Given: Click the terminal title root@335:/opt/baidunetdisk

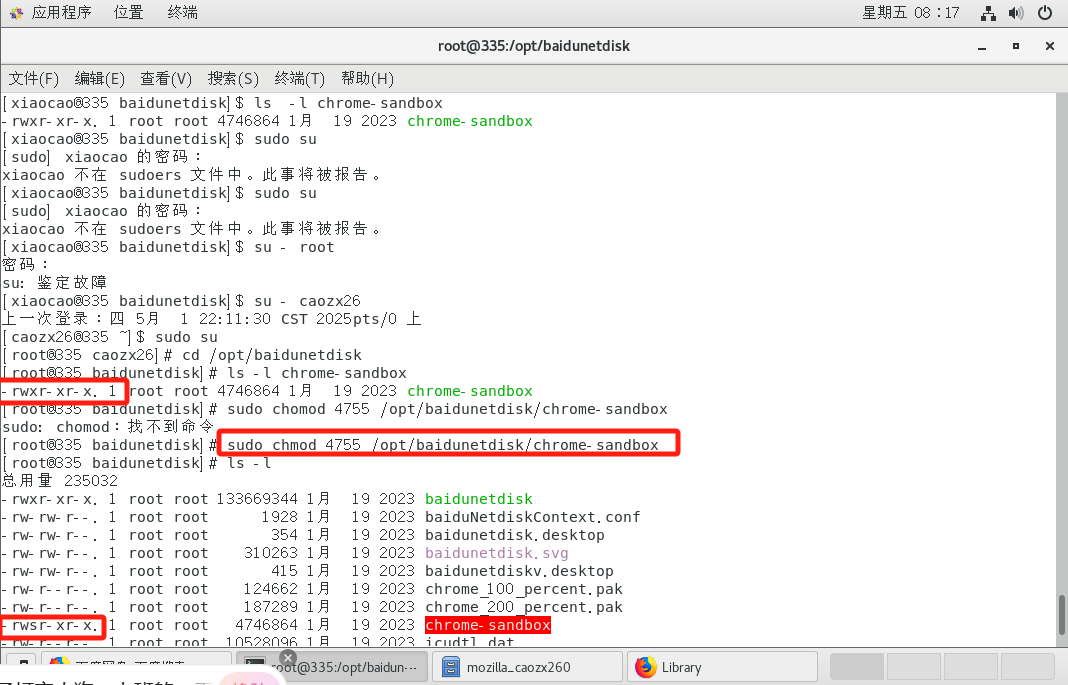Looking at the screenshot, I should point(533,46).
